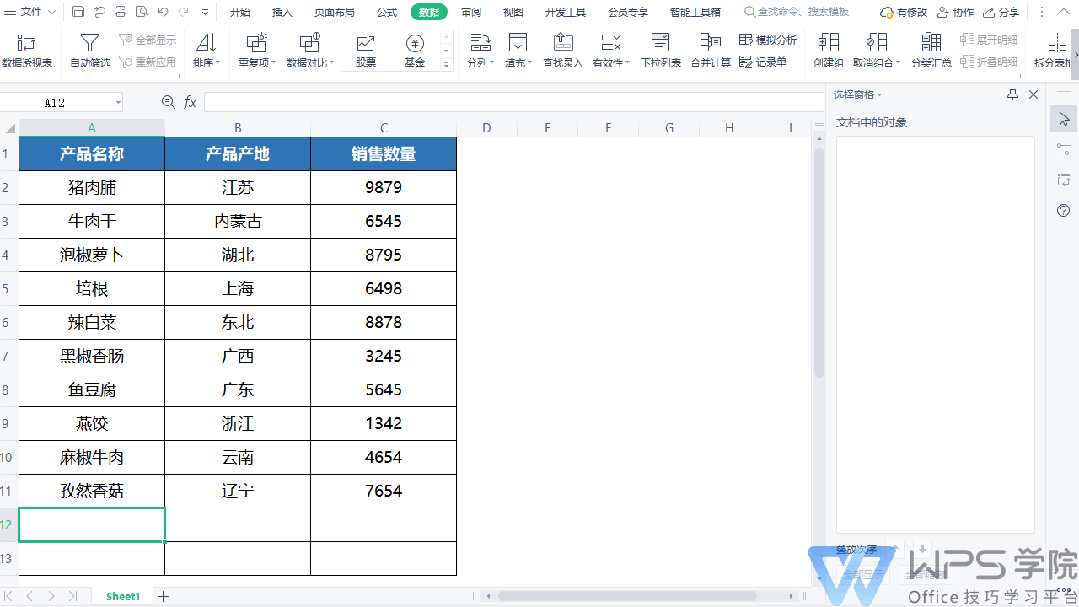Open the 排序 sort dropdown
This screenshot has height=607, width=1079.
pyautogui.click(x=206, y=51)
